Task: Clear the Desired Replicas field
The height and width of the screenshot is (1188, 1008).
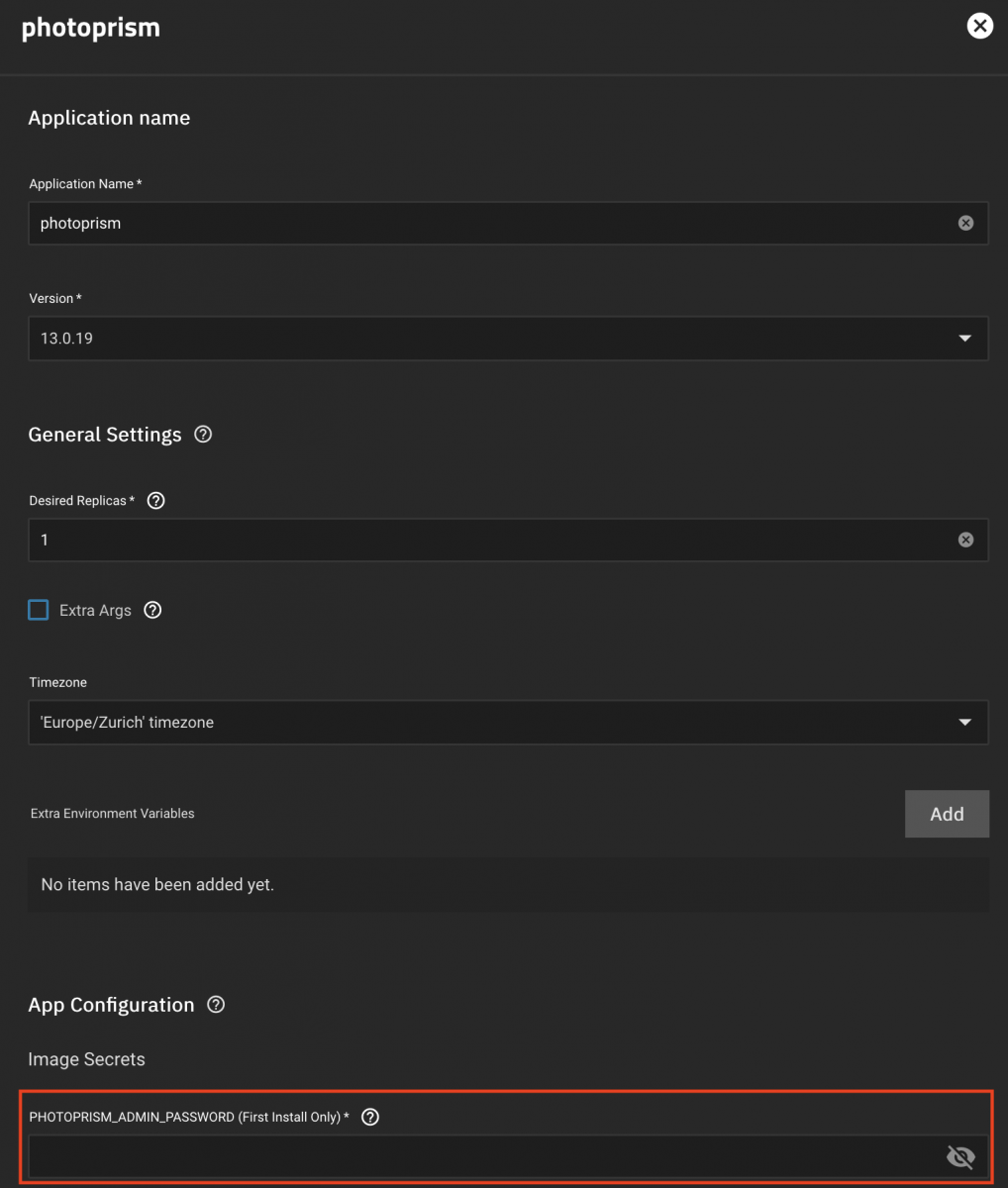Action: coord(965,540)
